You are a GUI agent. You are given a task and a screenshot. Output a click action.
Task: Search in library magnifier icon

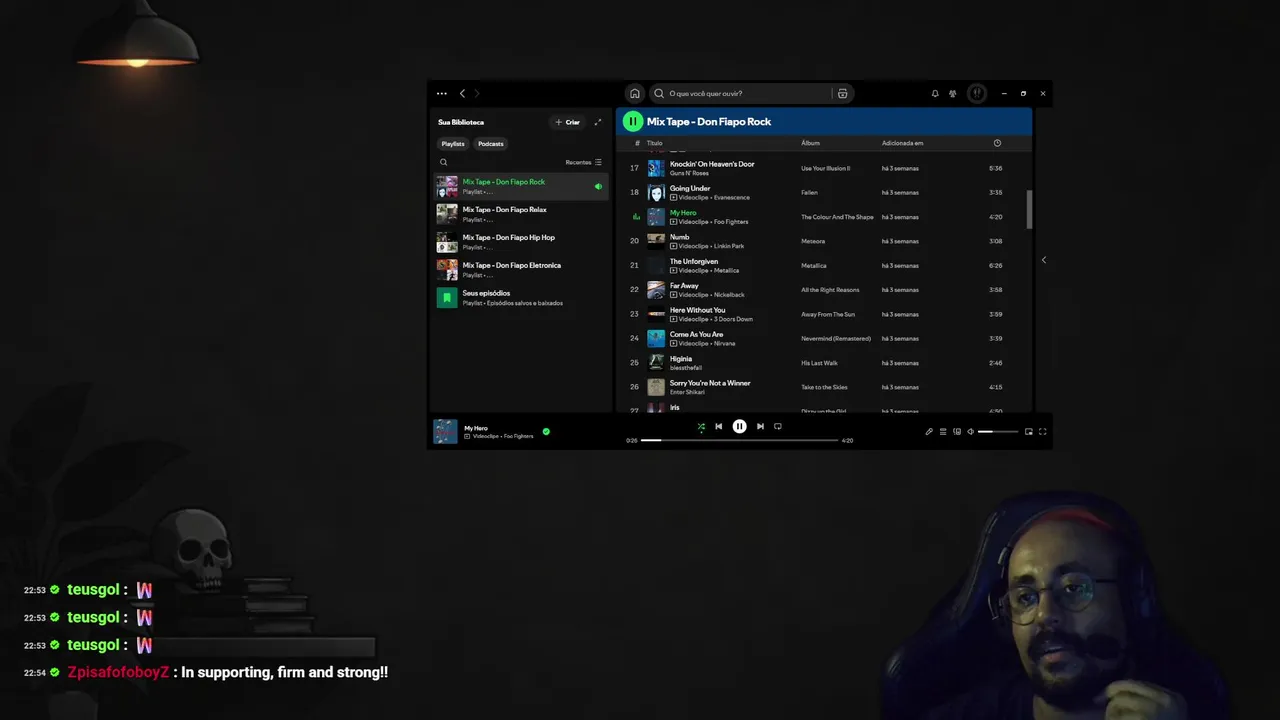[x=444, y=162]
